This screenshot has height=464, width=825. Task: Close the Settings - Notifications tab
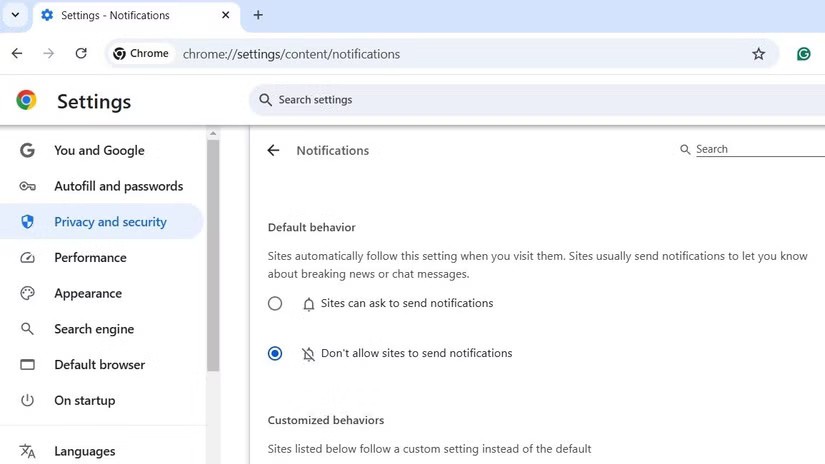pyautogui.click(x=226, y=15)
